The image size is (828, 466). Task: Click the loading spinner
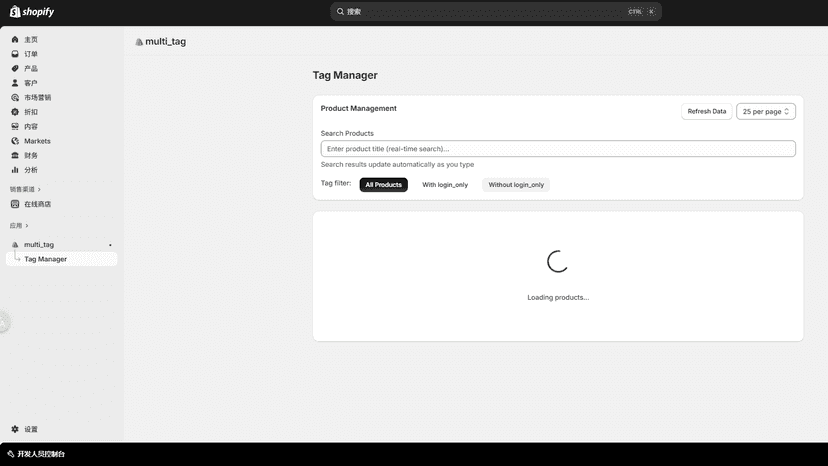click(x=558, y=262)
